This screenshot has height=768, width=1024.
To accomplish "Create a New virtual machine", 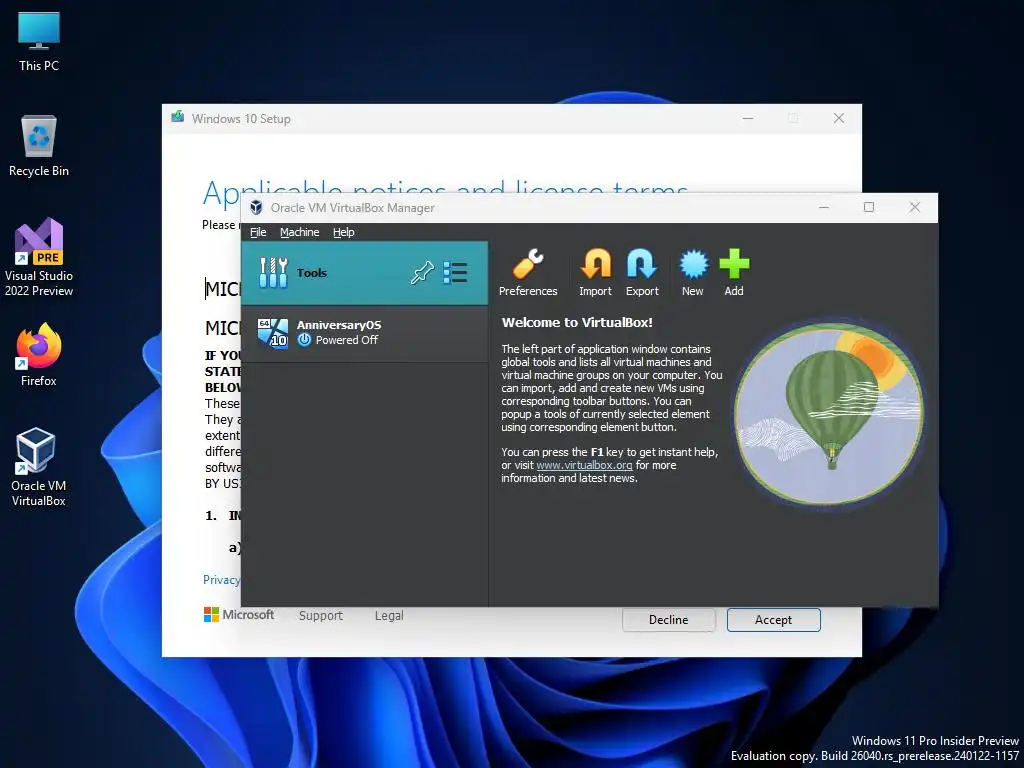I will [x=692, y=273].
